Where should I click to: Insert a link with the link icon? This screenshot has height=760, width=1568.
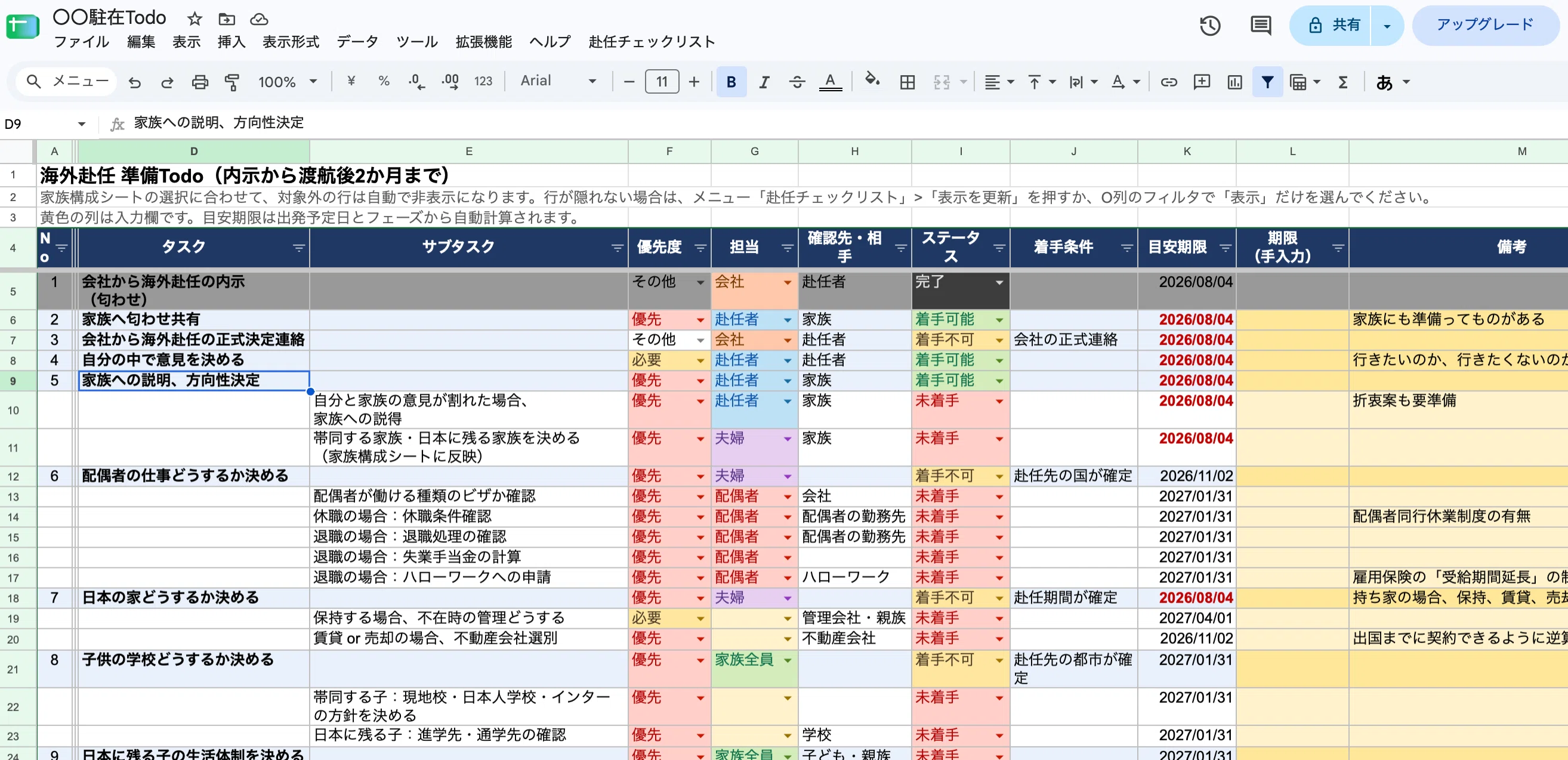pos(1169,82)
